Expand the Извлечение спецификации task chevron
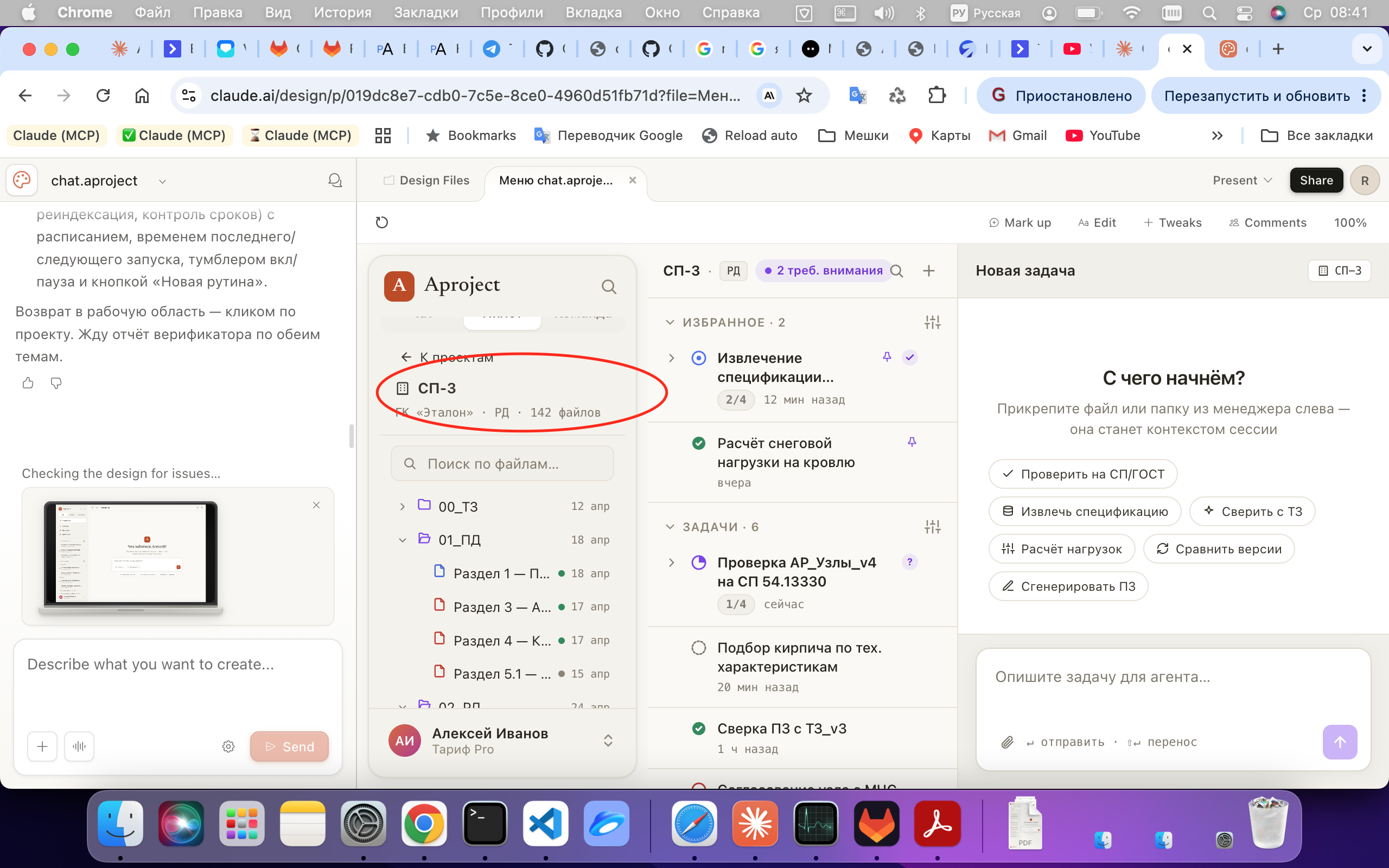Viewport: 1389px width, 868px height. (671, 358)
